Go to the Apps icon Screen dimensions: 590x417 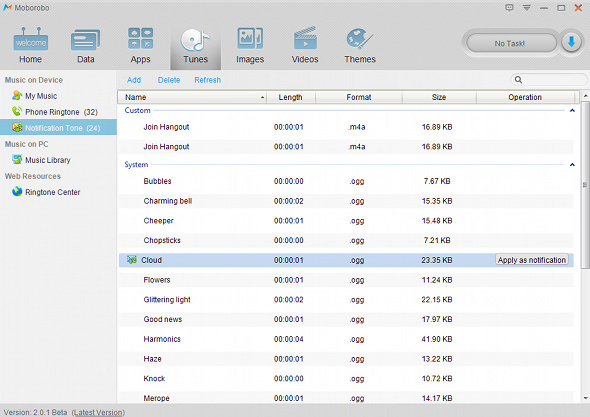click(x=140, y=38)
